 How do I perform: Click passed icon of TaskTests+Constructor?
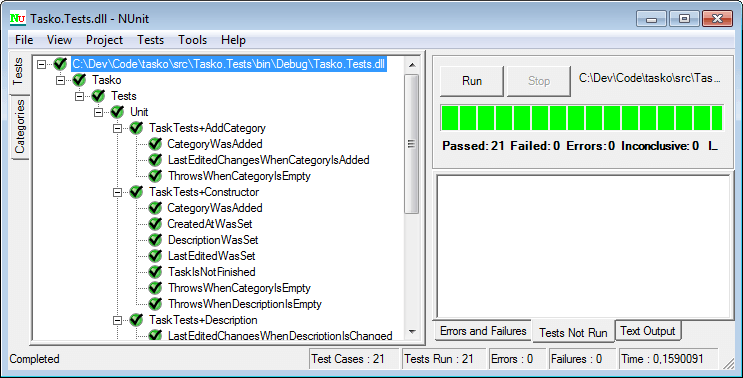pyautogui.click(x=136, y=192)
